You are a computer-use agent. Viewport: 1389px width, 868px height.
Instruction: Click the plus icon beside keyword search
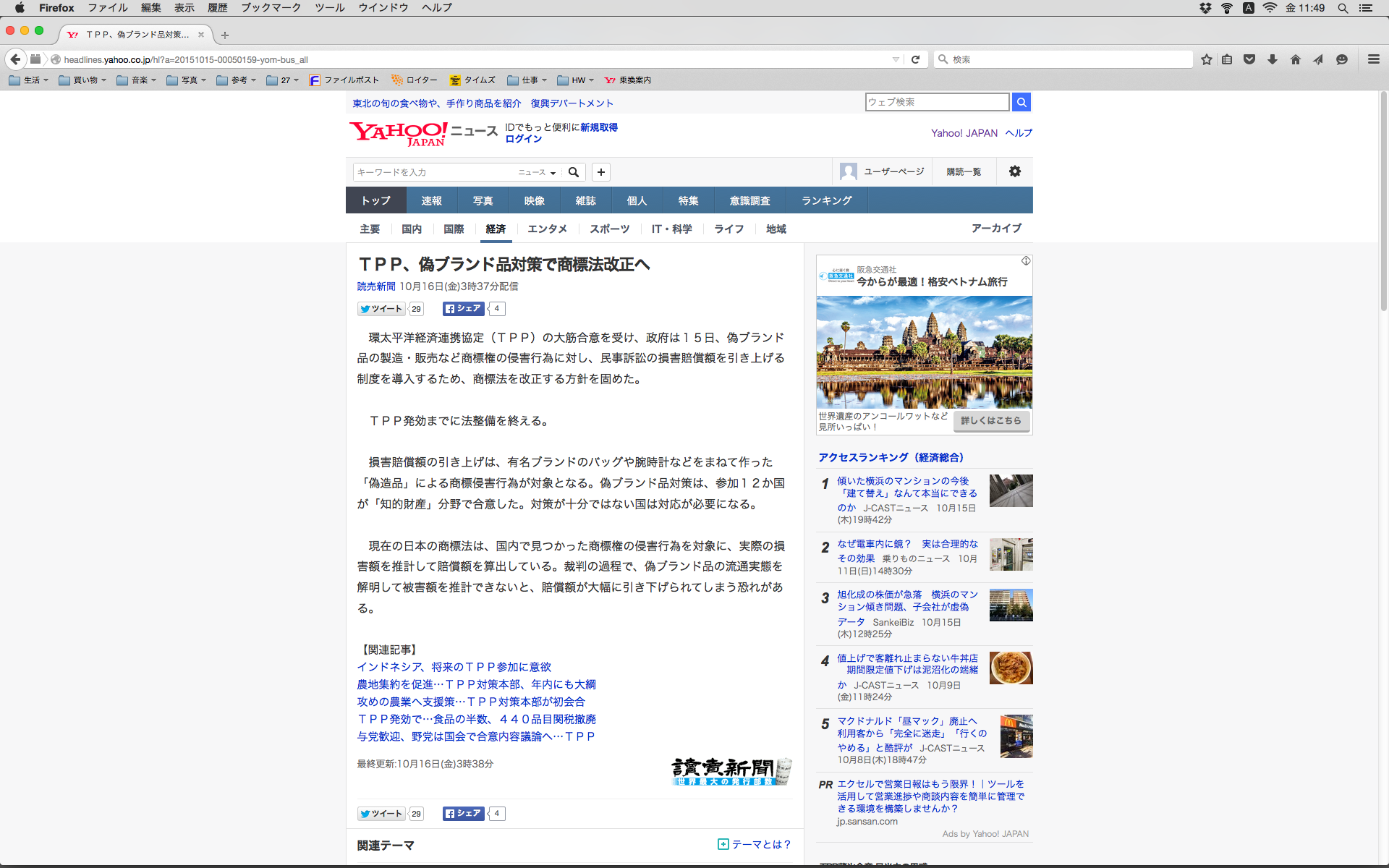point(600,172)
